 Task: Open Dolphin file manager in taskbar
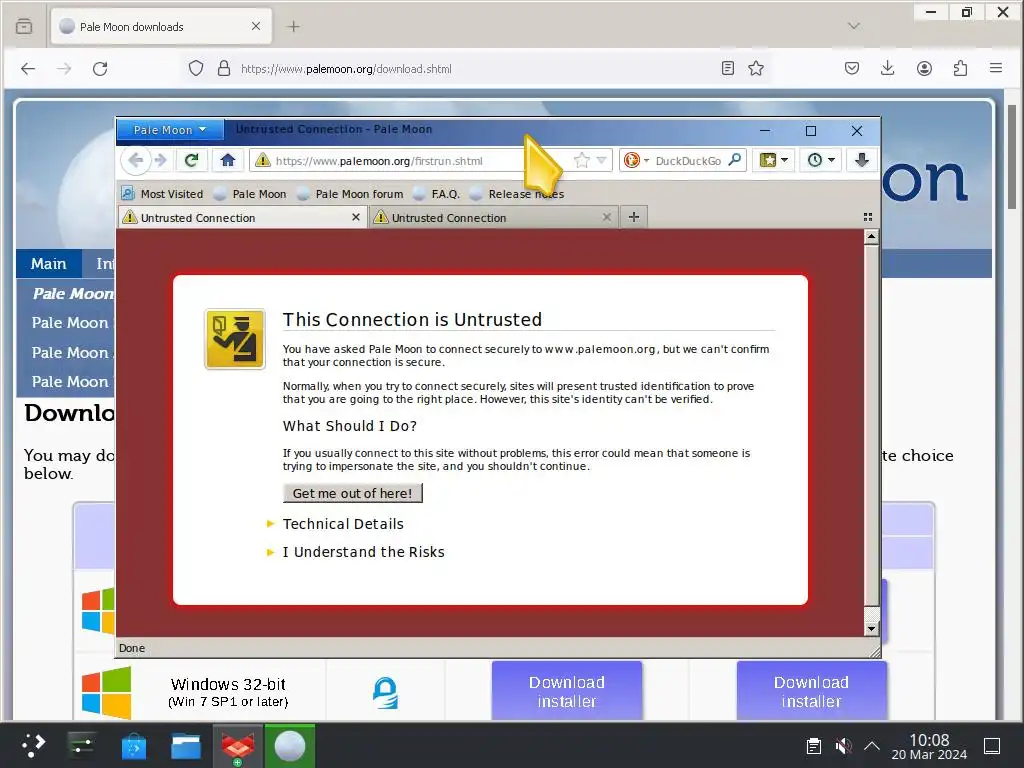click(x=185, y=745)
